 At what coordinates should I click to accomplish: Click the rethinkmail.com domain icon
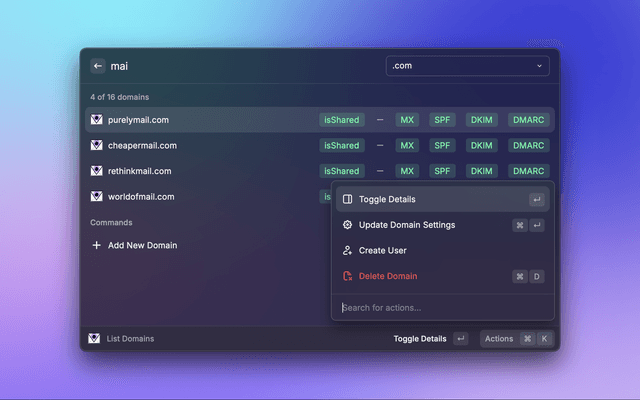pos(97,171)
